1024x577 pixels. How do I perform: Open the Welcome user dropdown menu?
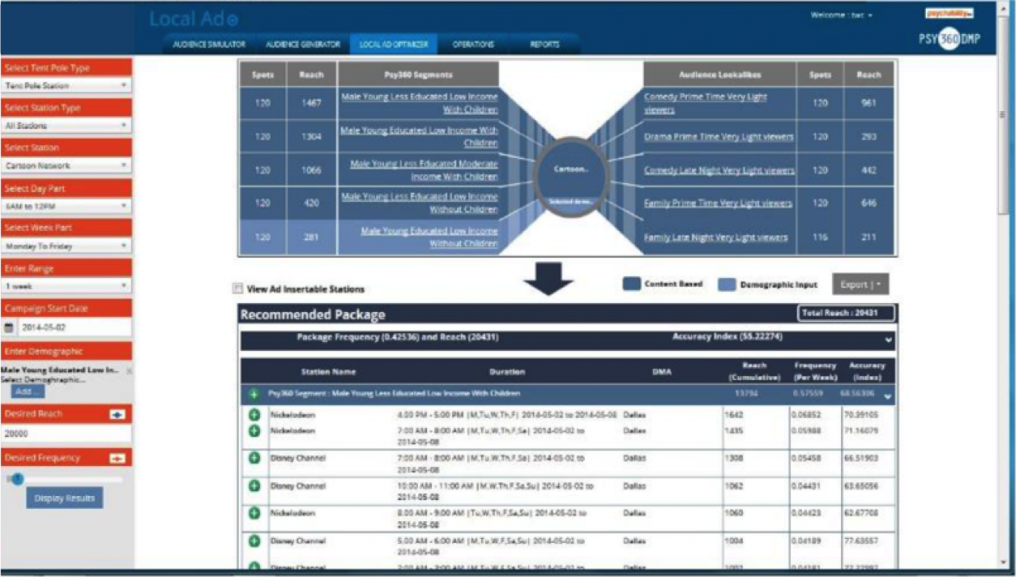tap(841, 15)
